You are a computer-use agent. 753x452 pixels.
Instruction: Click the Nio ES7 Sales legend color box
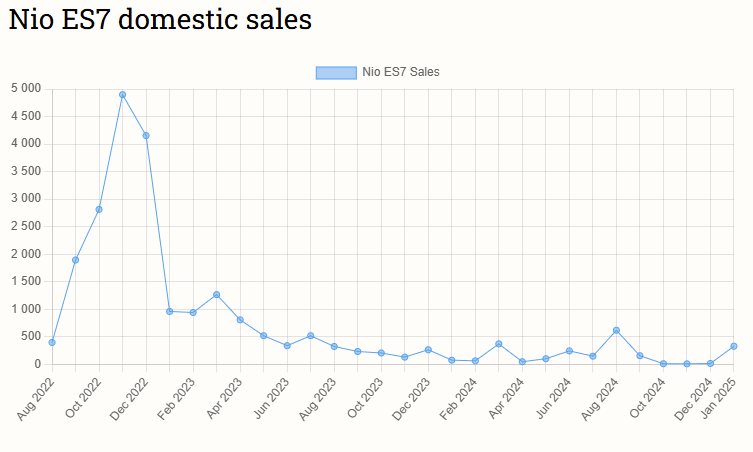[x=336, y=72]
